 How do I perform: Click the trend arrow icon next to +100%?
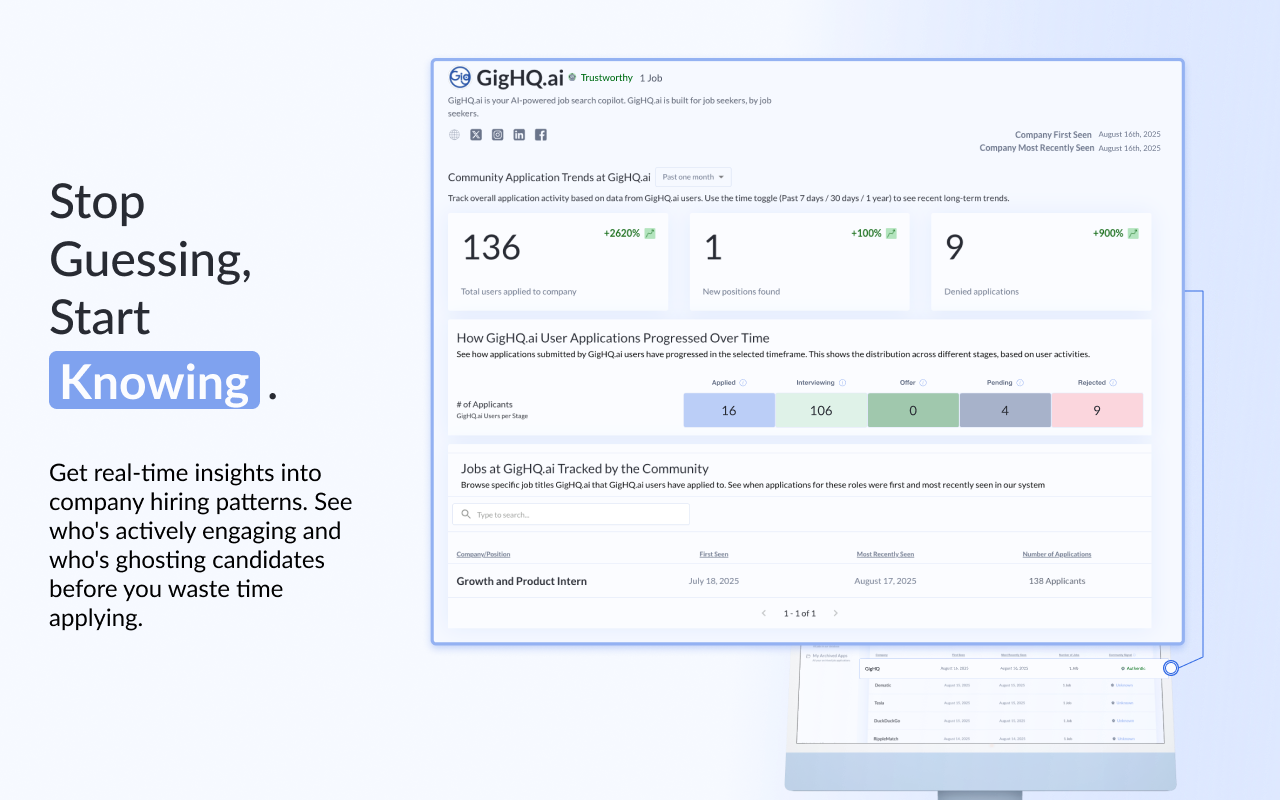click(891, 233)
